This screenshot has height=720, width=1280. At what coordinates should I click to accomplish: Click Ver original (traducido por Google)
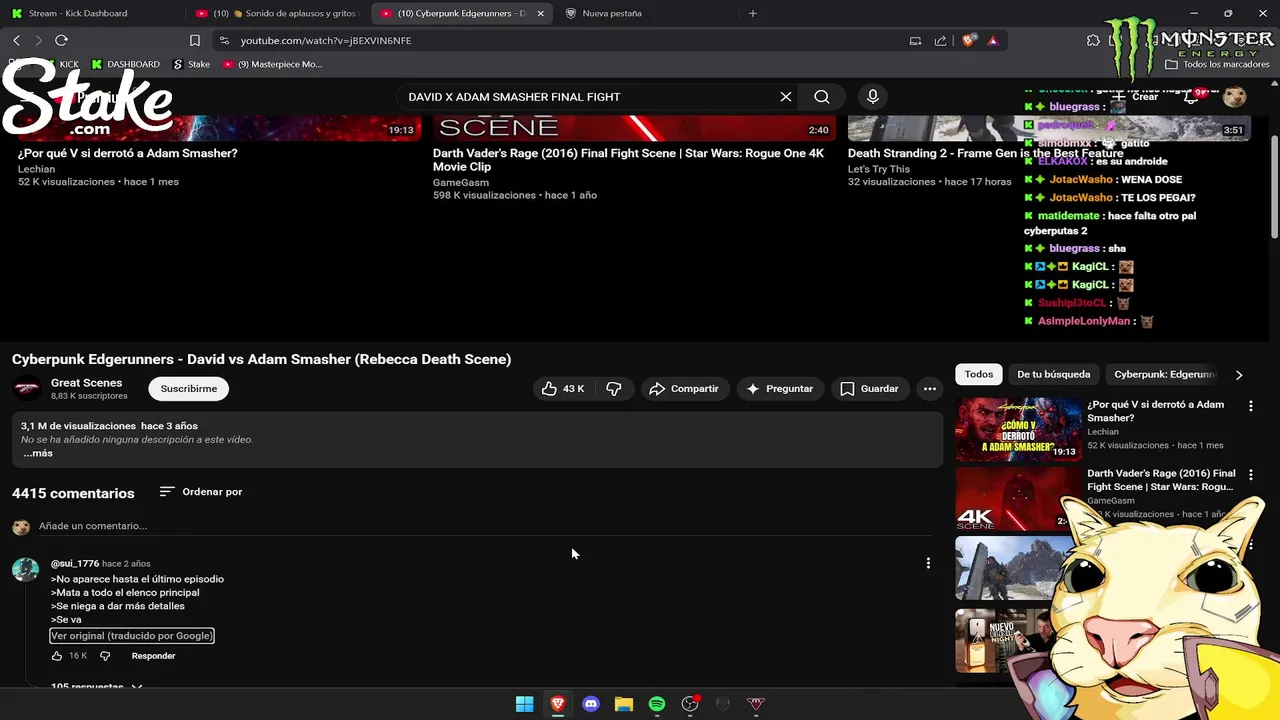[132, 636]
